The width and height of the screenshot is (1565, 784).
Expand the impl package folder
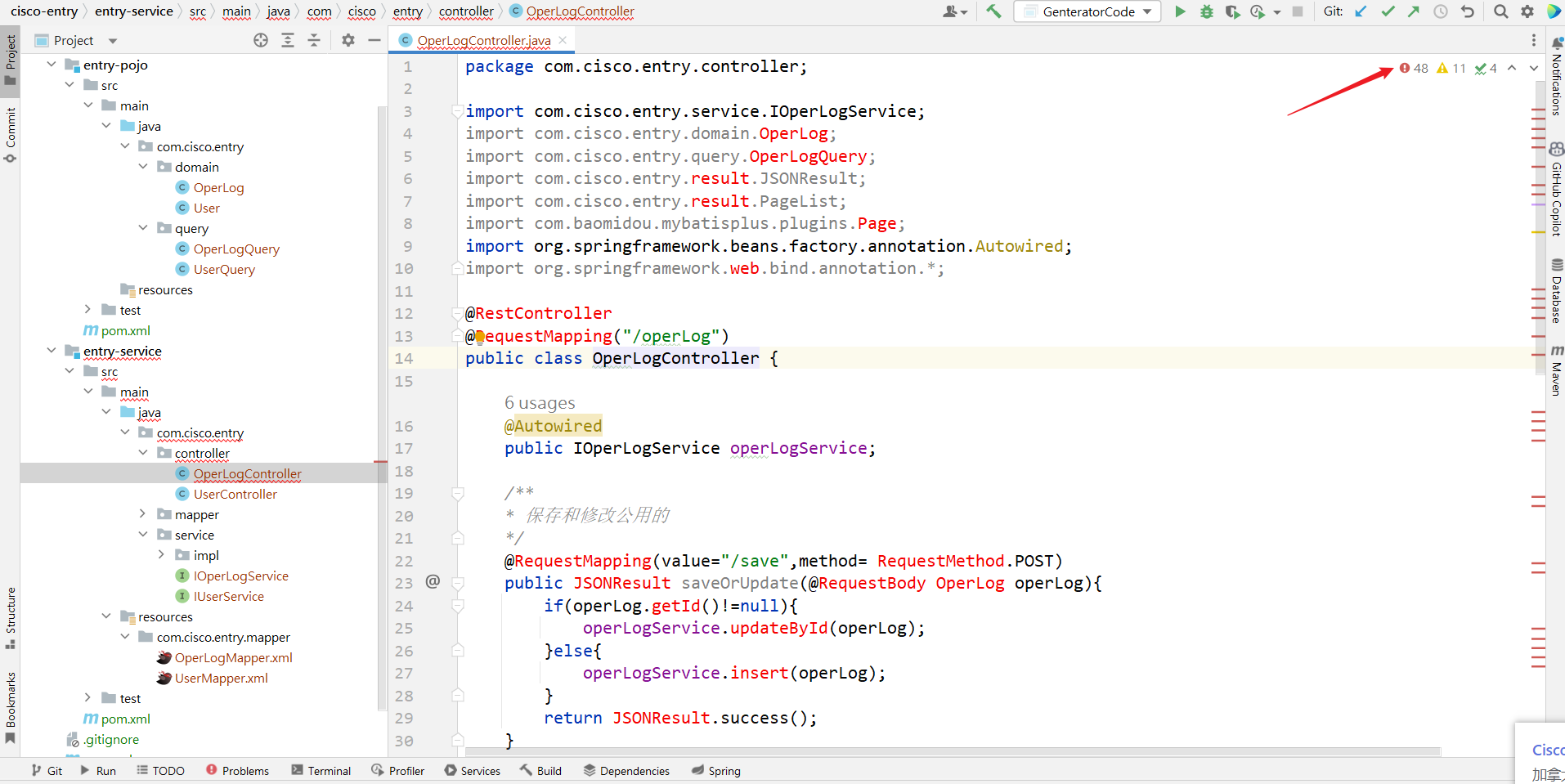click(x=161, y=554)
